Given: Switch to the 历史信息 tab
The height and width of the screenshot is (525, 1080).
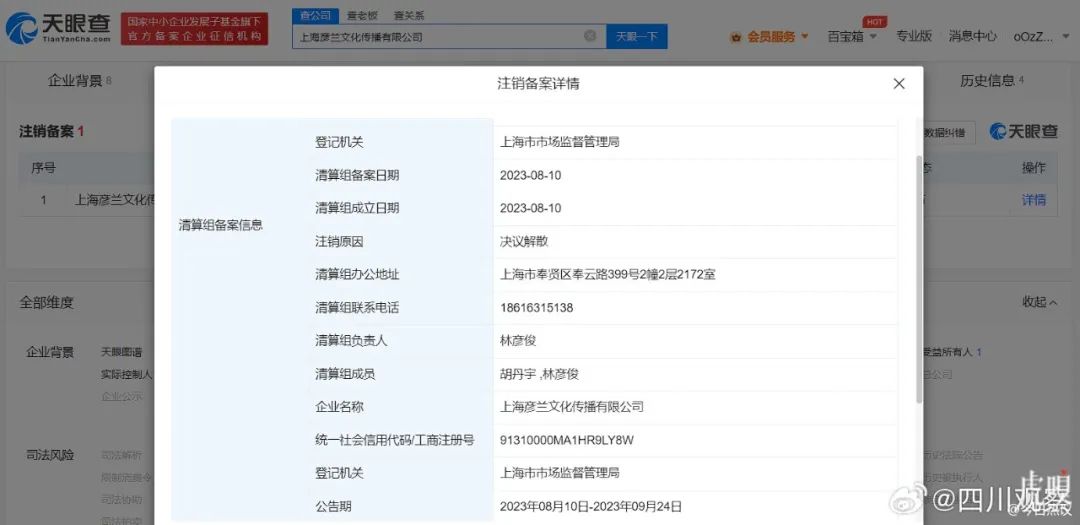Looking at the screenshot, I should (x=992, y=81).
